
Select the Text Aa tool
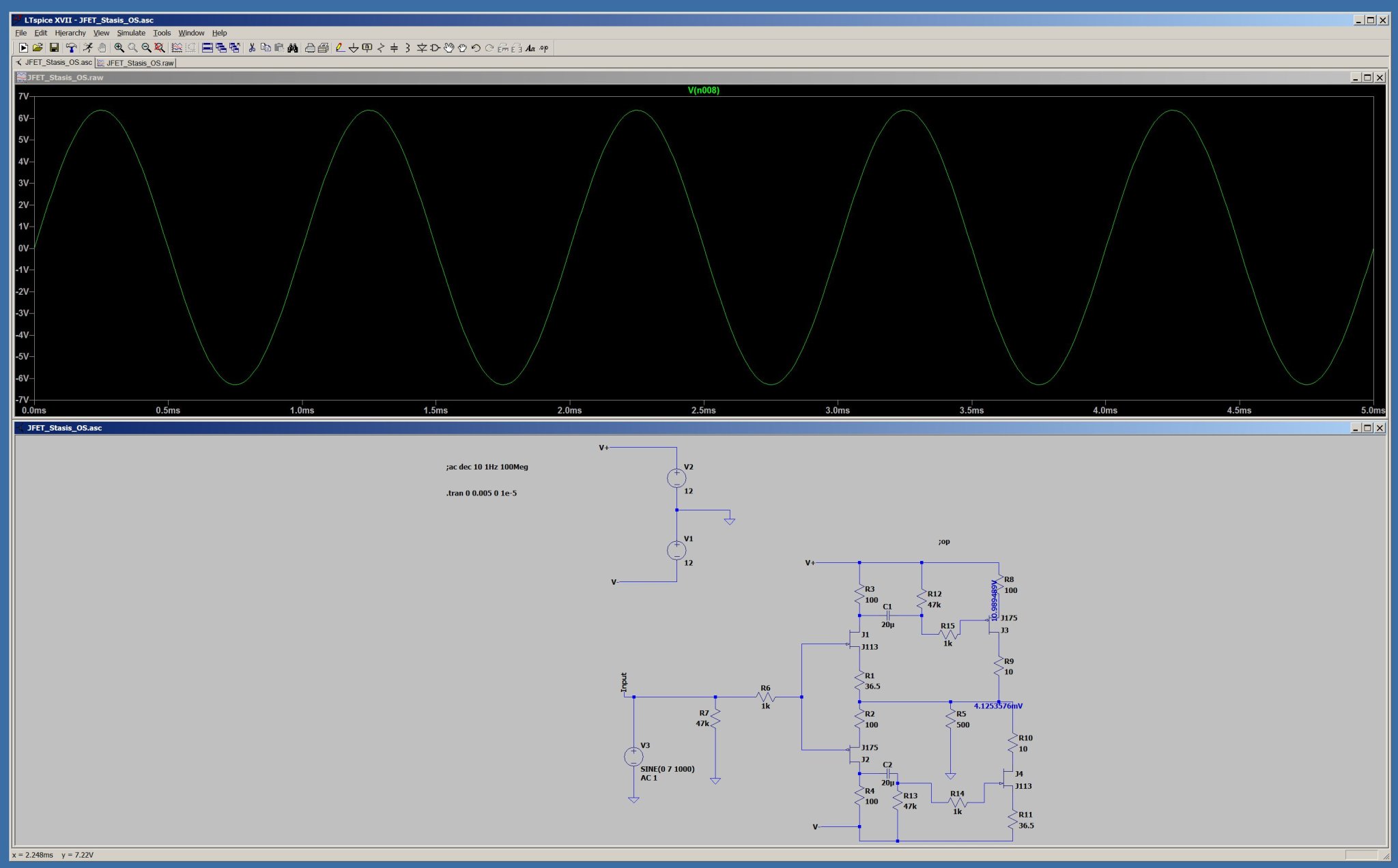530,48
